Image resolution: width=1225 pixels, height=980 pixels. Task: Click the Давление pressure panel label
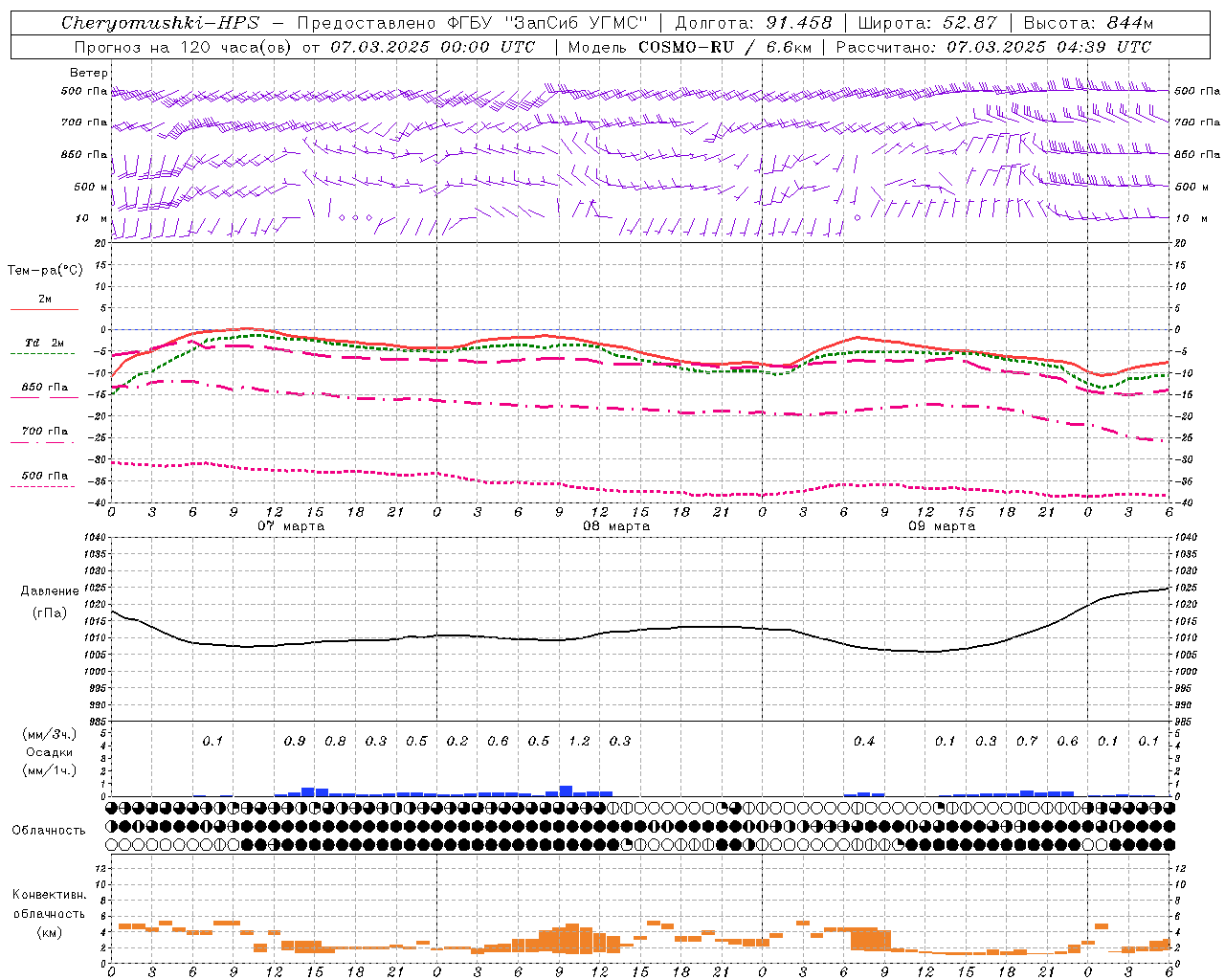50,591
